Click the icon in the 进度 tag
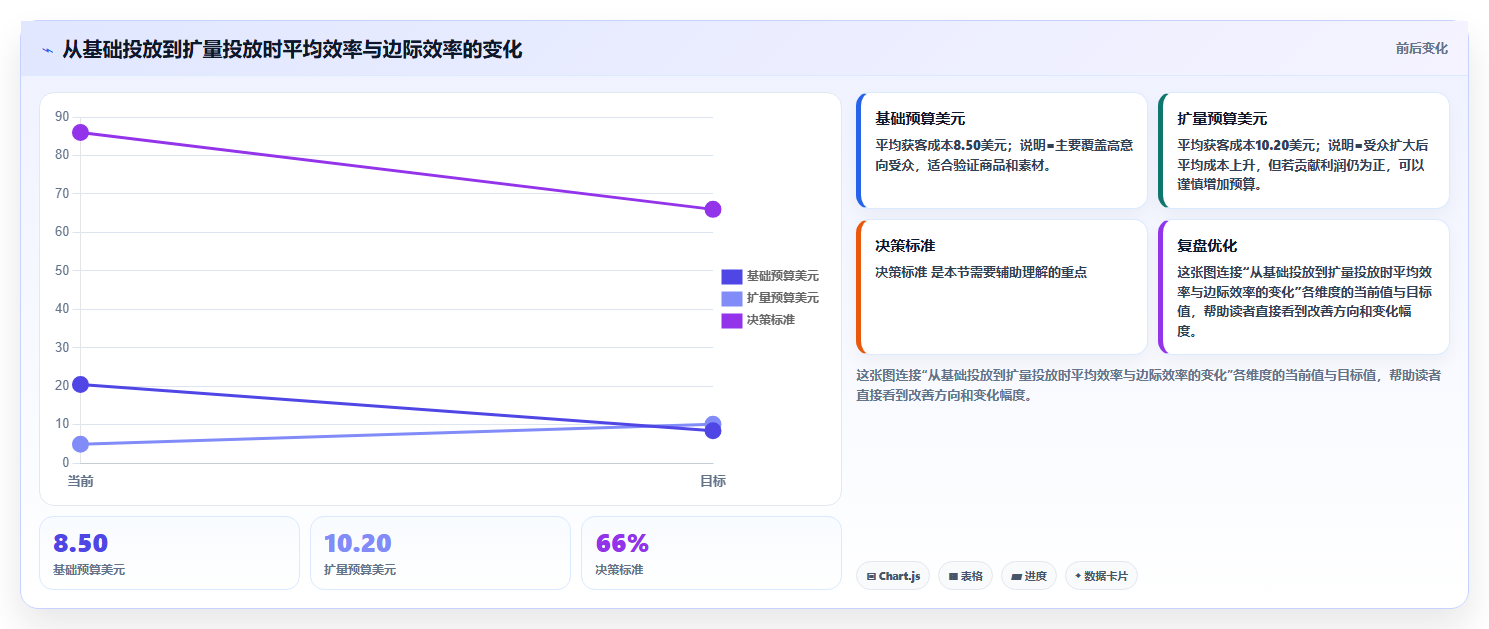1489x629 pixels. tap(1016, 576)
